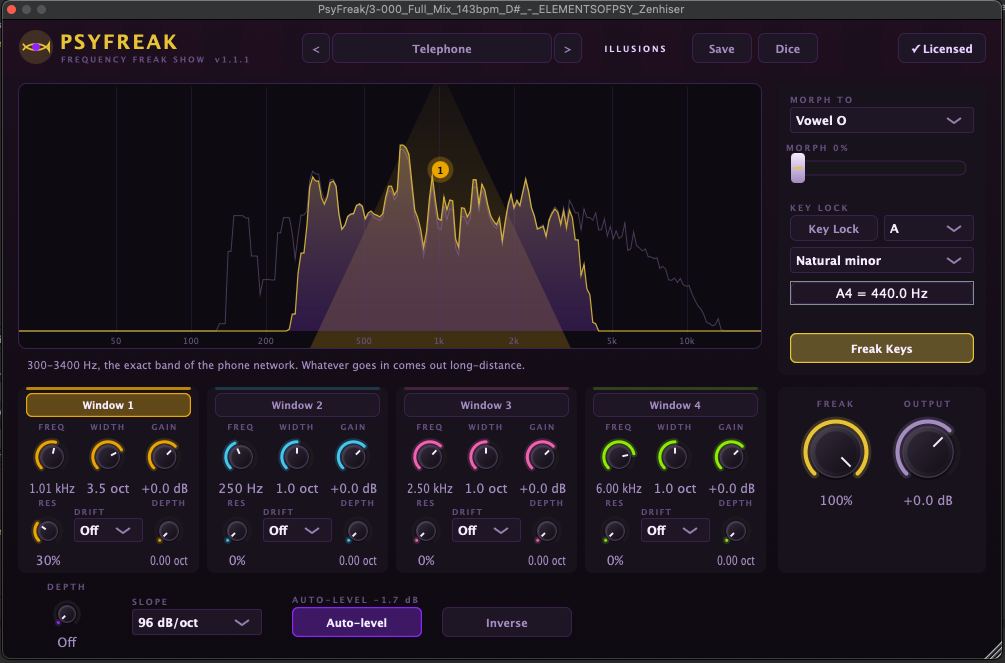Open the Freak Keys panel
Viewport: 1005px width, 663px height.
pyautogui.click(x=881, y=349)
